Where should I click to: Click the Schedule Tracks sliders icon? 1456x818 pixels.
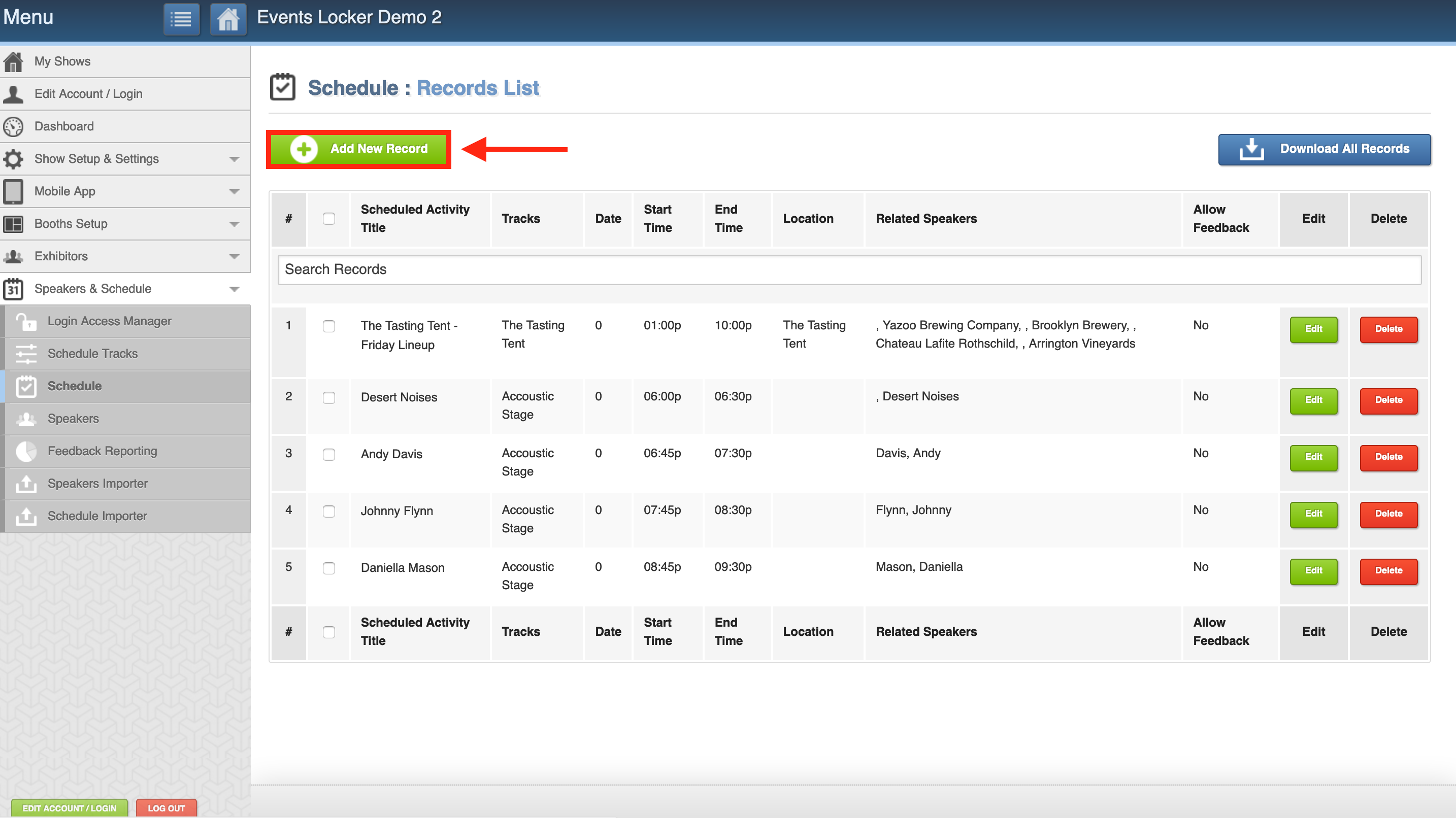coord(26,354)
